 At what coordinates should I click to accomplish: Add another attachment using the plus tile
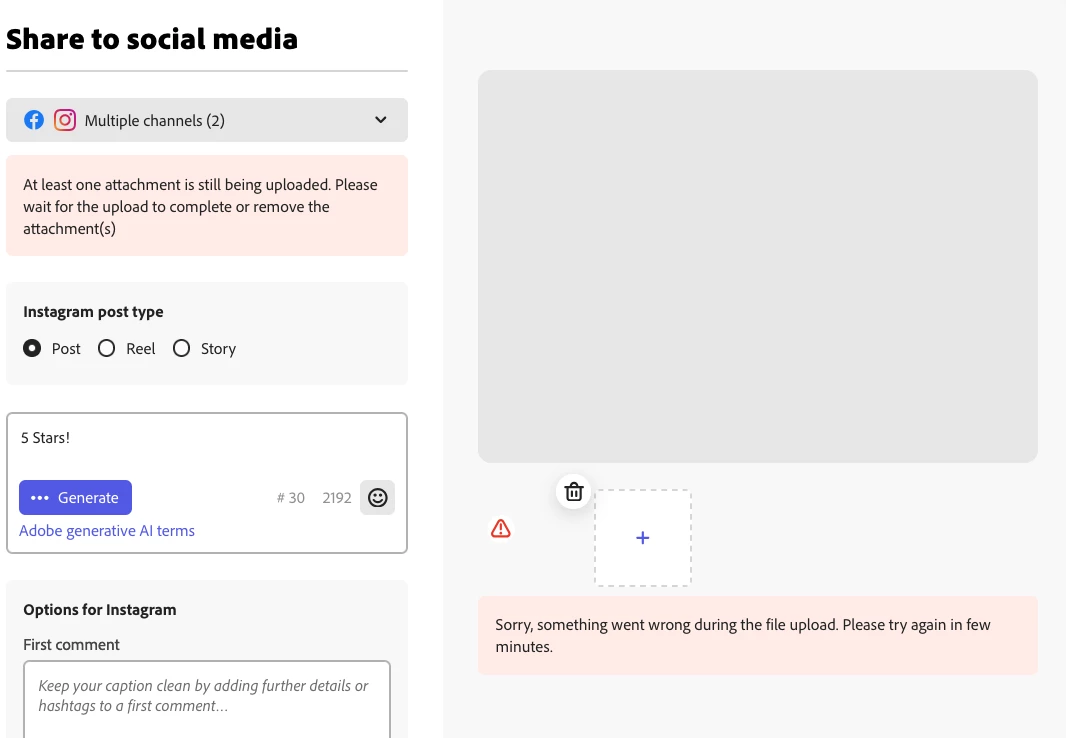point(642,538)
